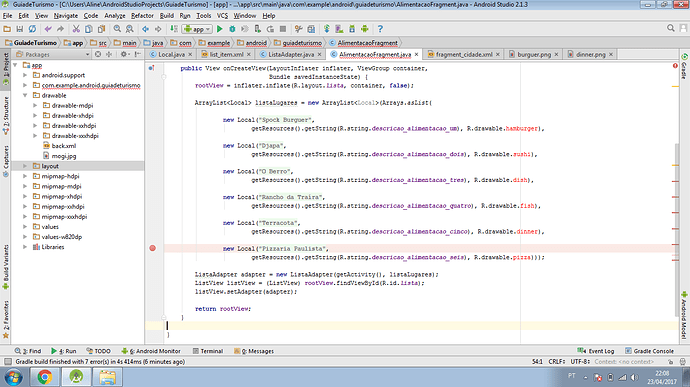Run the app with the green play icon
The height and width of the screenshot is (387, 690).
220,29
